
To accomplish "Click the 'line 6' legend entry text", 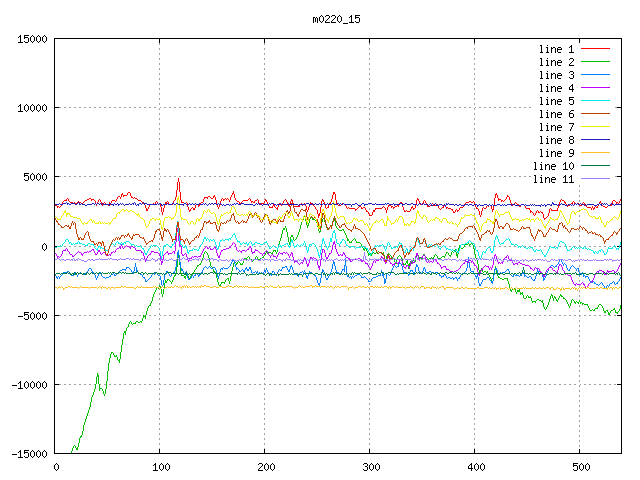I will (x=557, y=114).
